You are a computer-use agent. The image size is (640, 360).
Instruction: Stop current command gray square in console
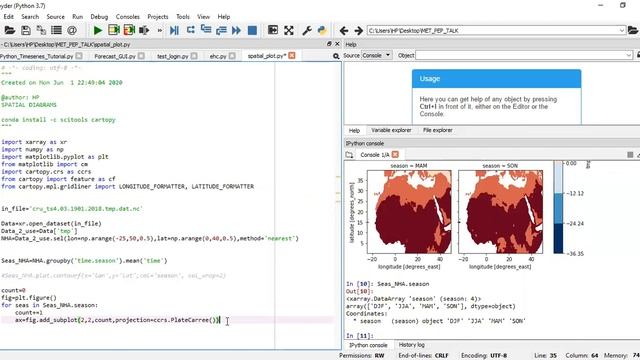(630, 155)
